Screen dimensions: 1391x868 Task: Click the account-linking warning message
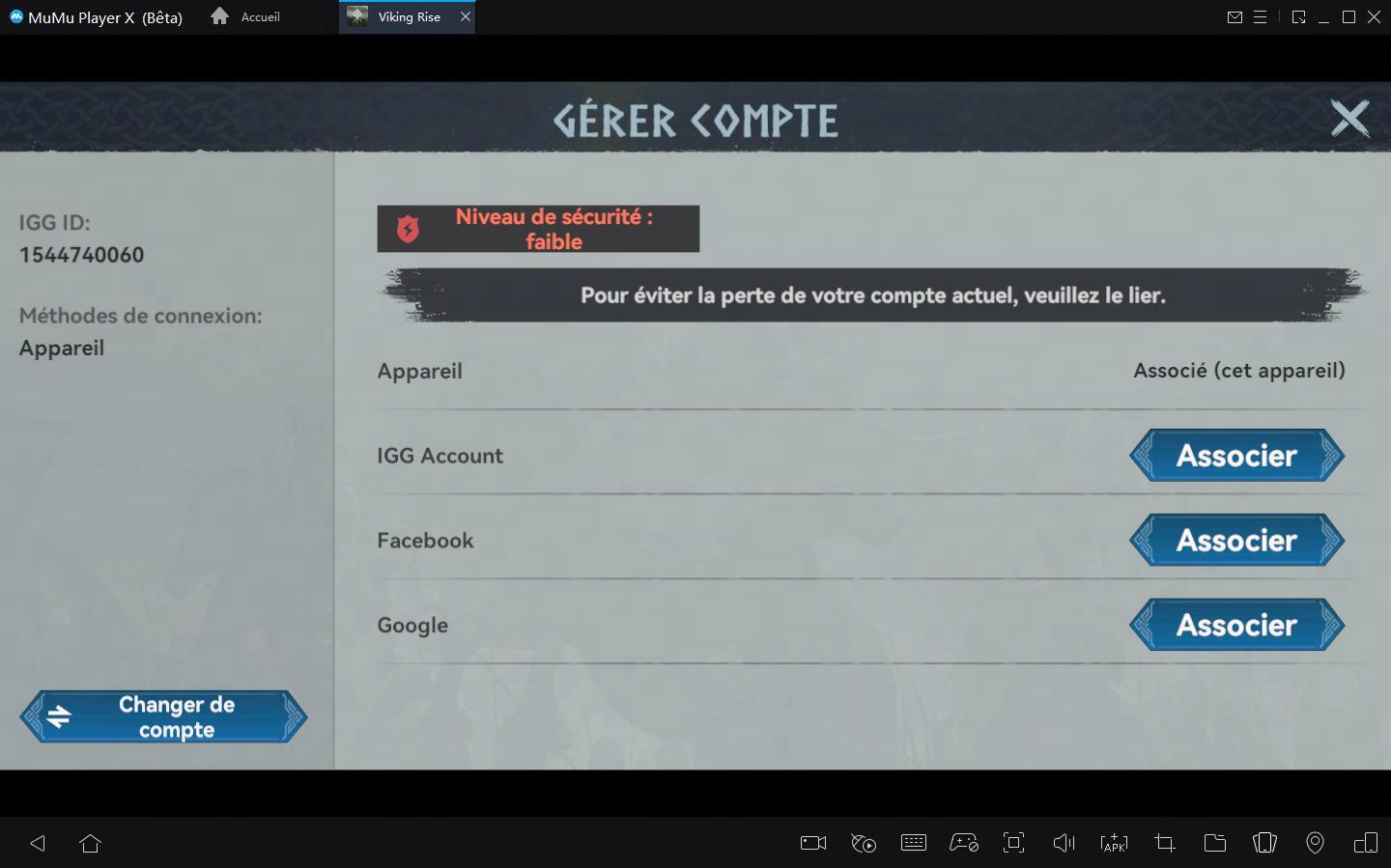873,295
